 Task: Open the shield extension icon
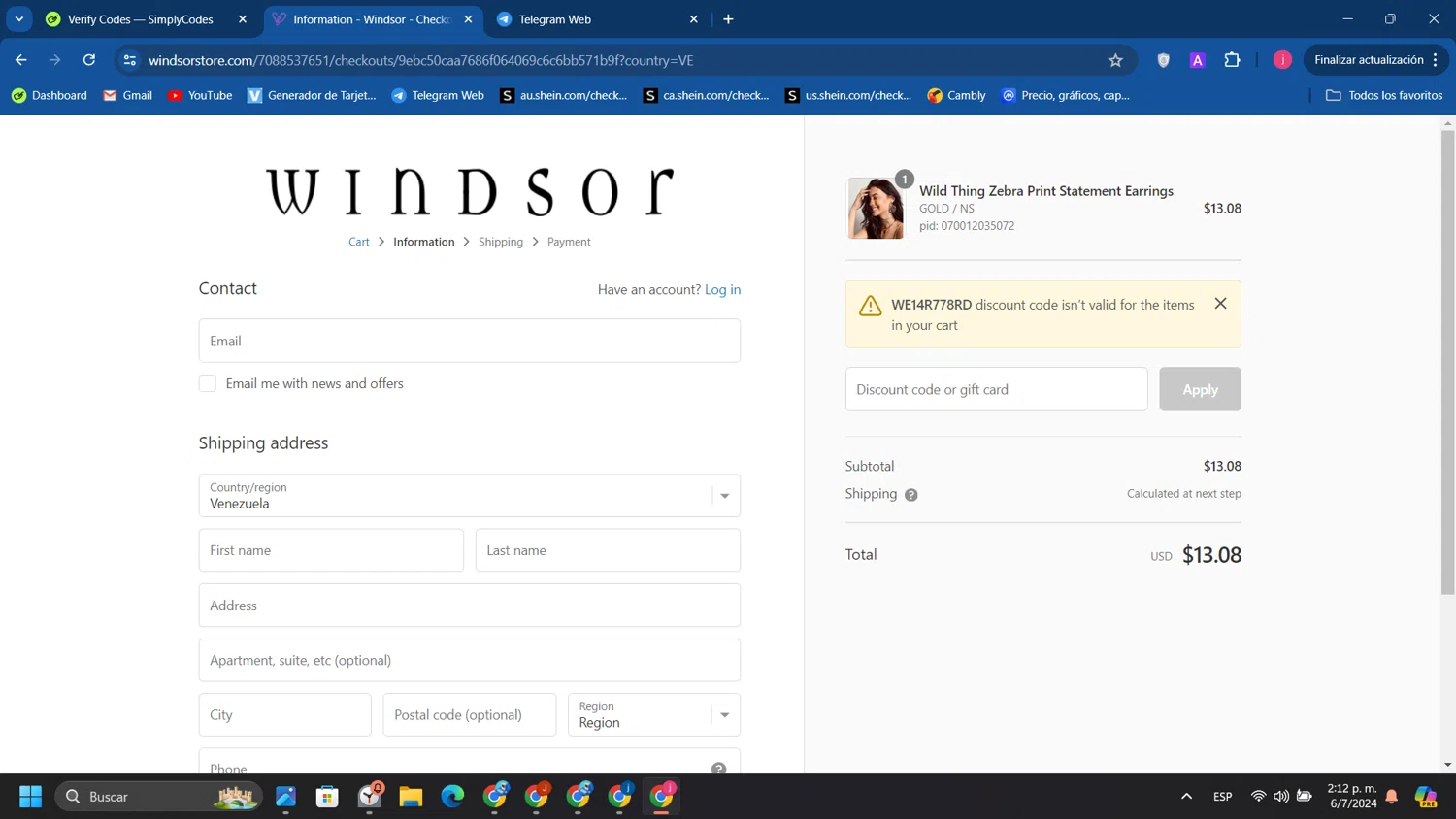[1163, 60]
